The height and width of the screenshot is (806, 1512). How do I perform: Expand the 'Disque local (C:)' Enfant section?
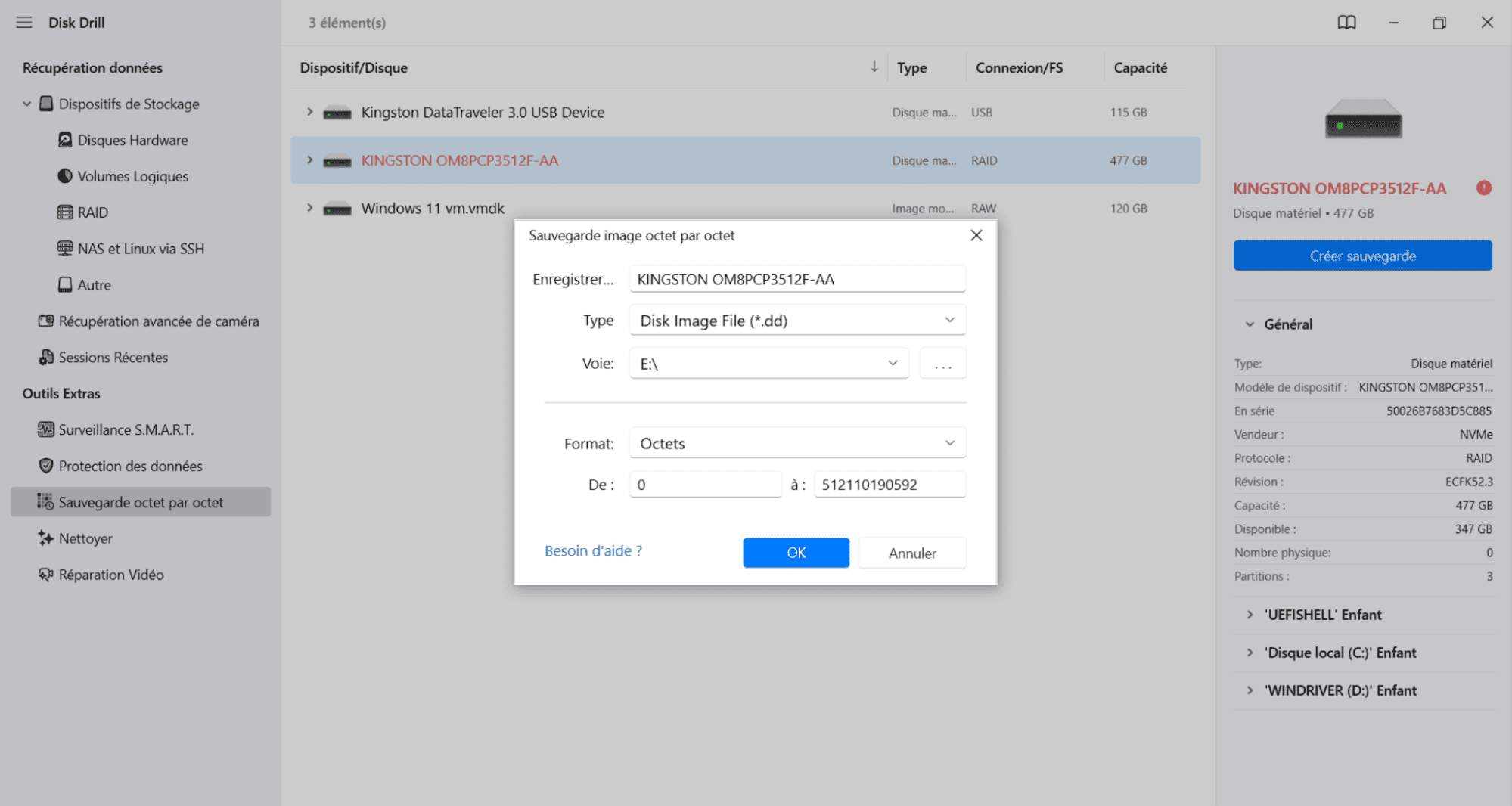1250,653
